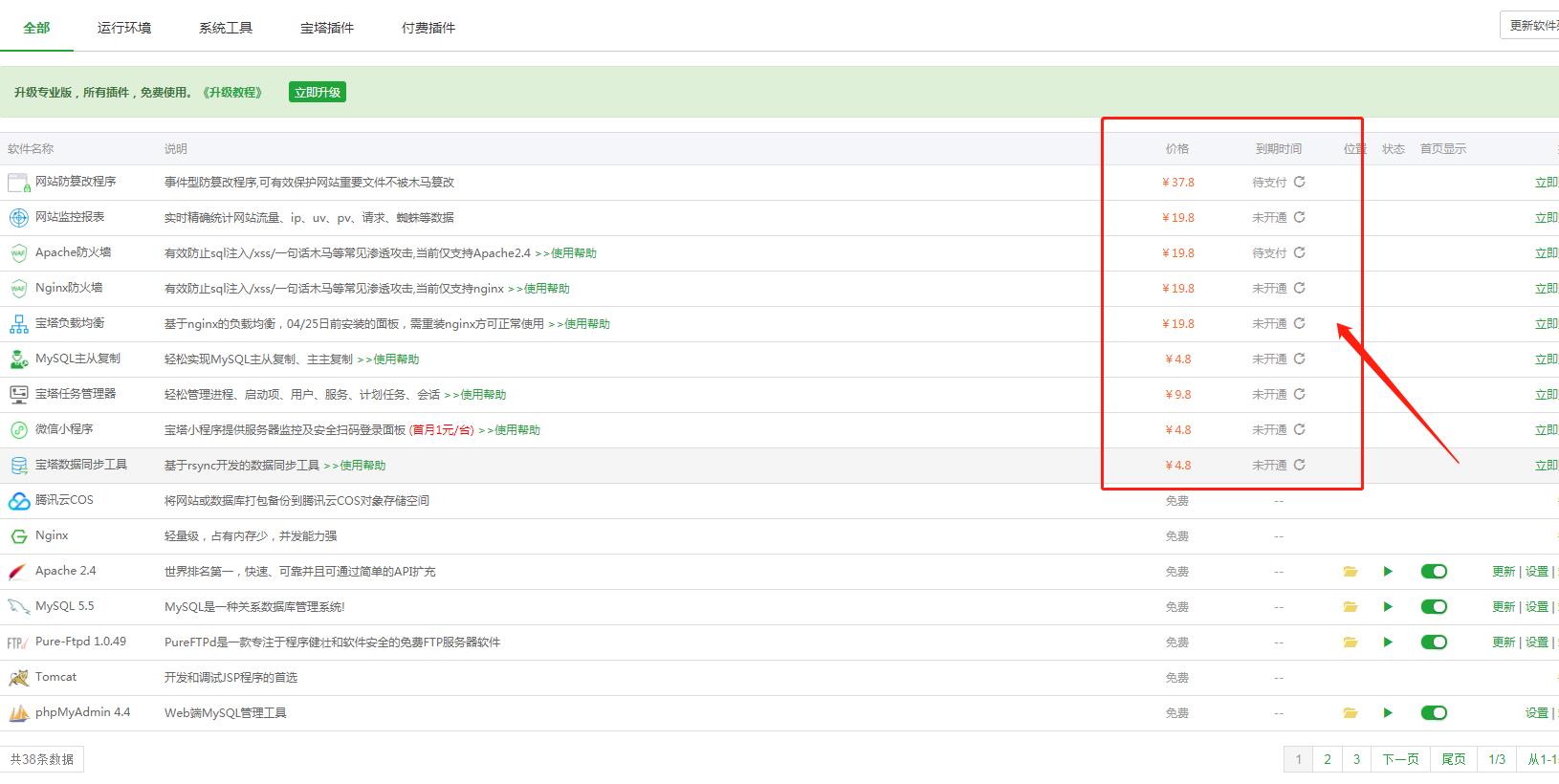Click the 微信小程序 icon
1559x784 pixels.
(x=18, y=430)
